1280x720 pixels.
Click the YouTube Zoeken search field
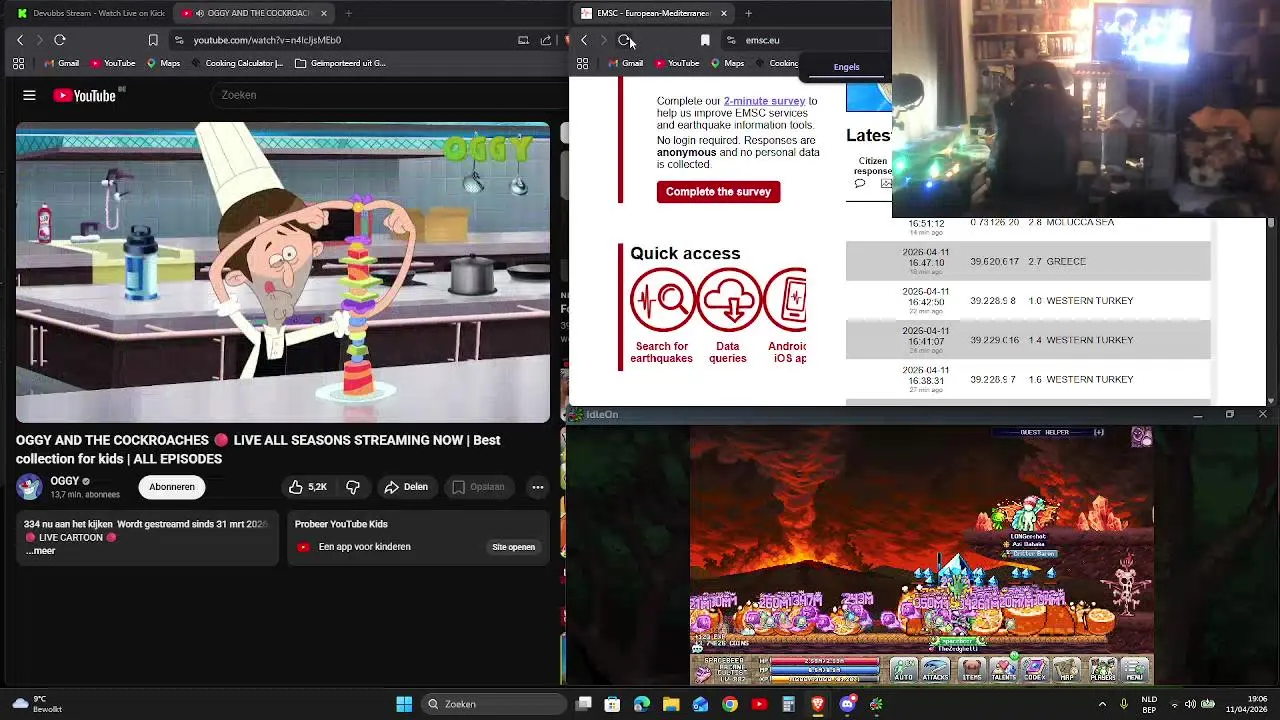tap(390, 95)
